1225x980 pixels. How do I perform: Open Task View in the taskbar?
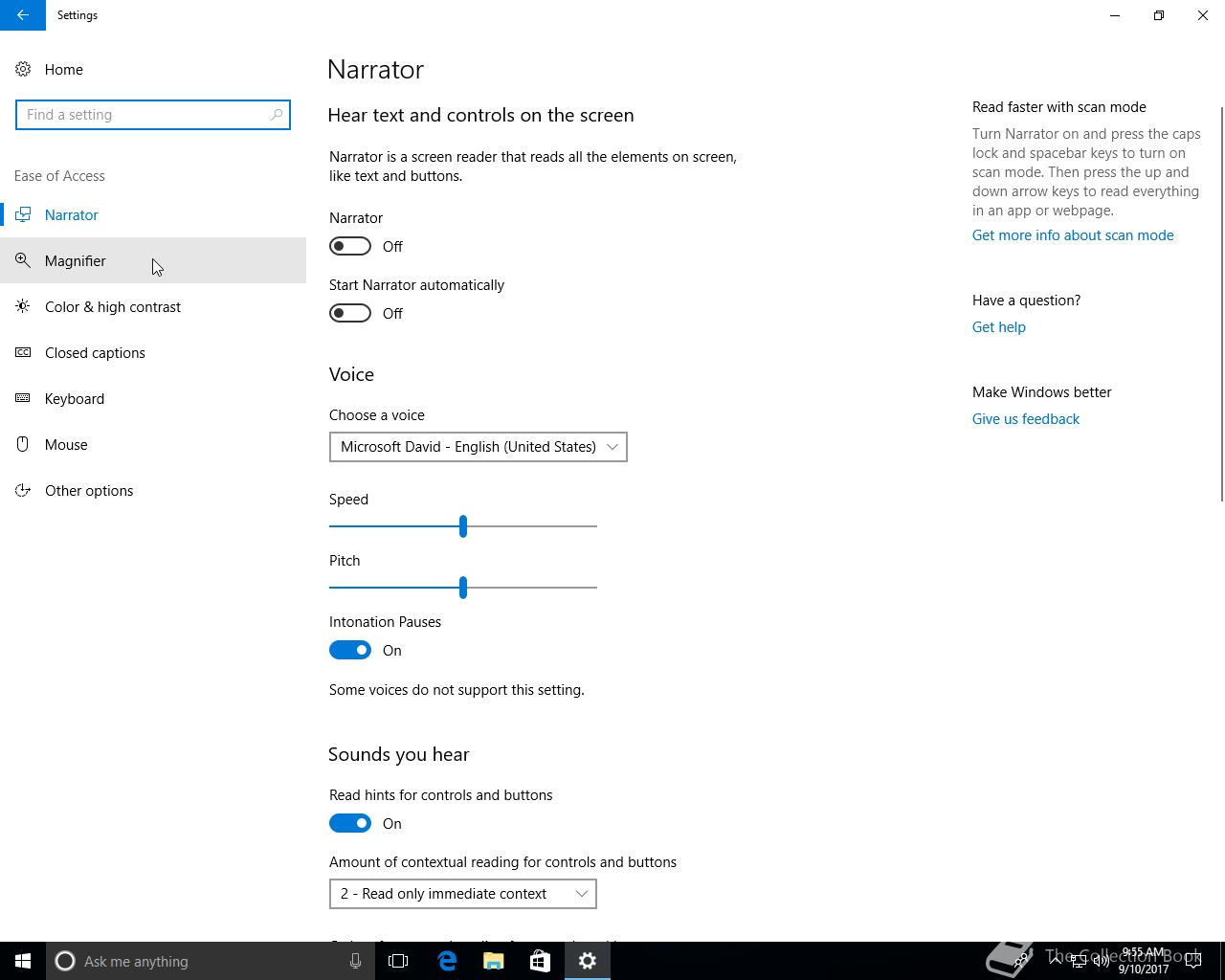coord(398,961)
